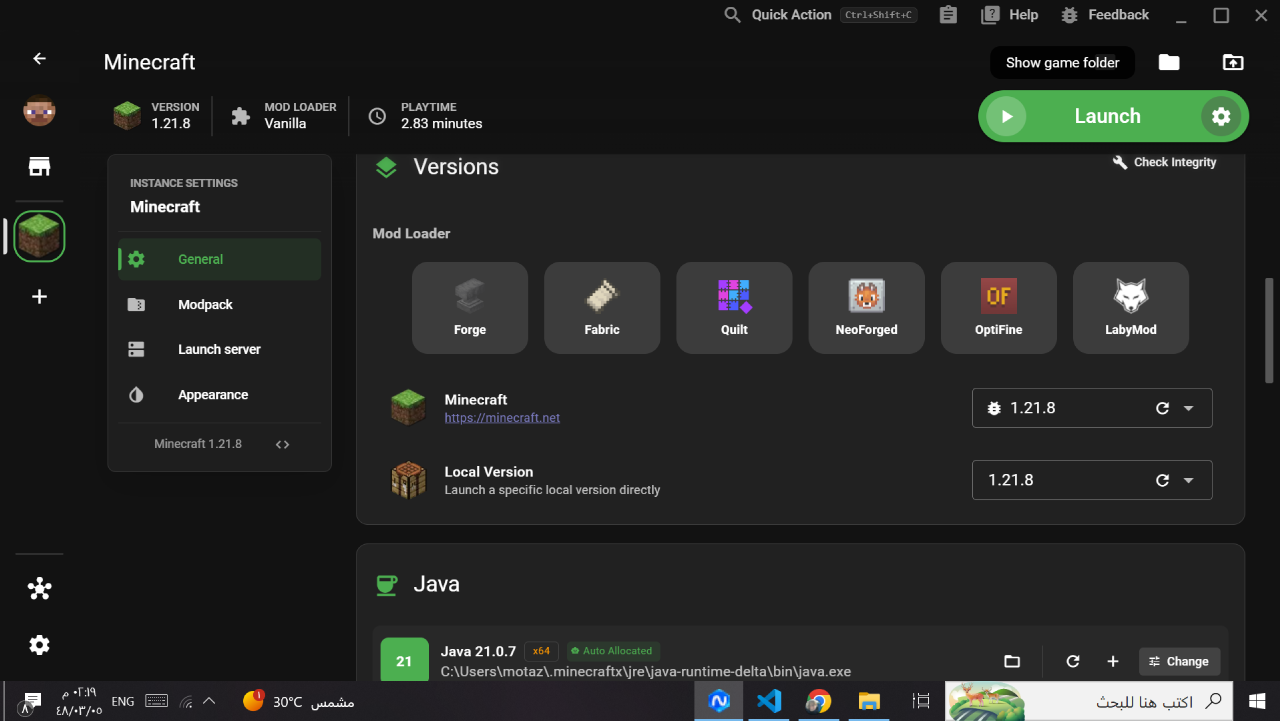Open the store icon in the sidebar

[39, 167]
